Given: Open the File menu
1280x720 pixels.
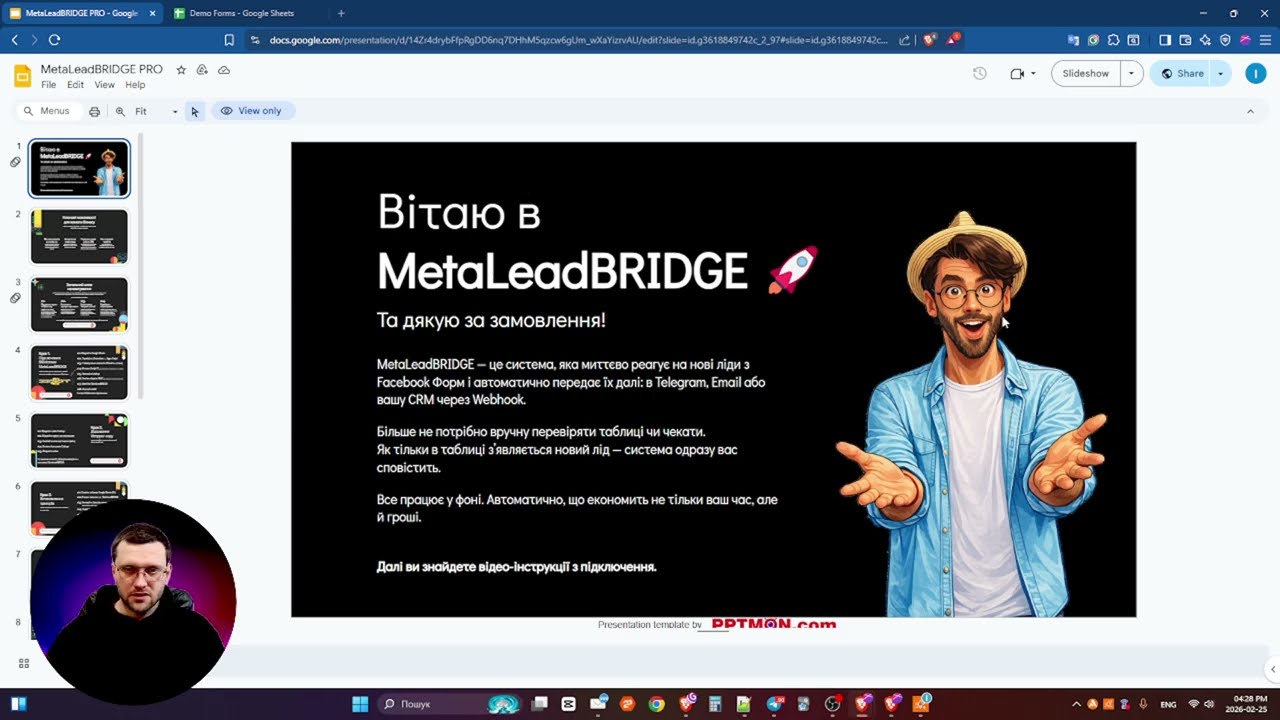Looking at the screenshot, I should pos(48,85).
